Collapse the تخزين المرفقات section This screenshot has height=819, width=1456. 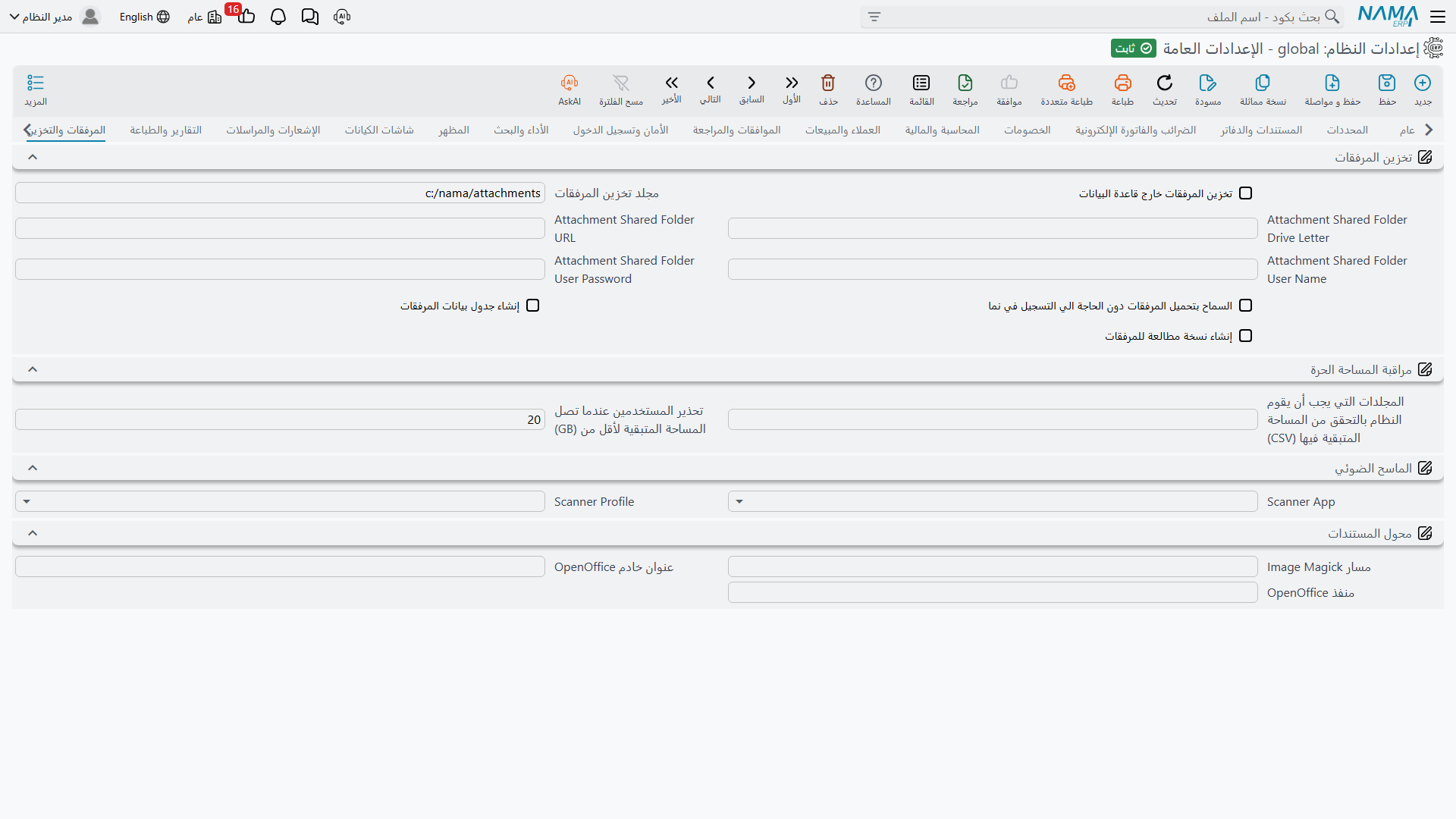click(x=33, y=157)
